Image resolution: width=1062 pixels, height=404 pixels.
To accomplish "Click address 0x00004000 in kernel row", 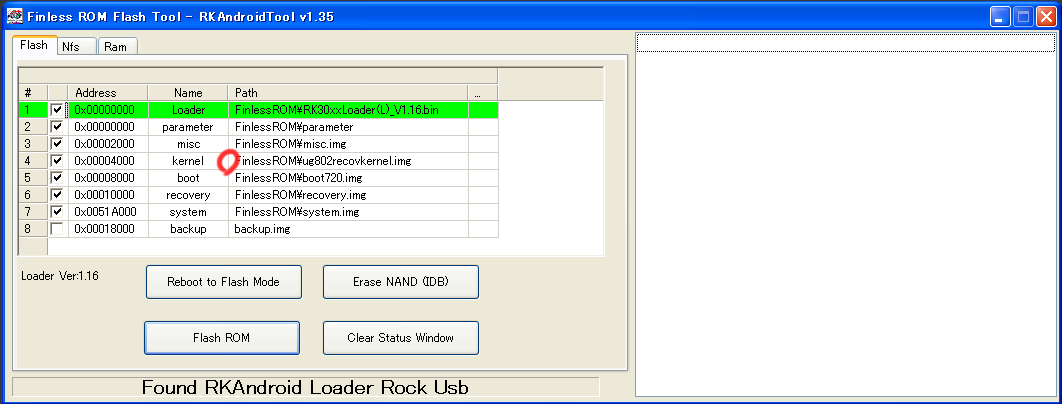I will pyautogui.click(x=108, y=161).
